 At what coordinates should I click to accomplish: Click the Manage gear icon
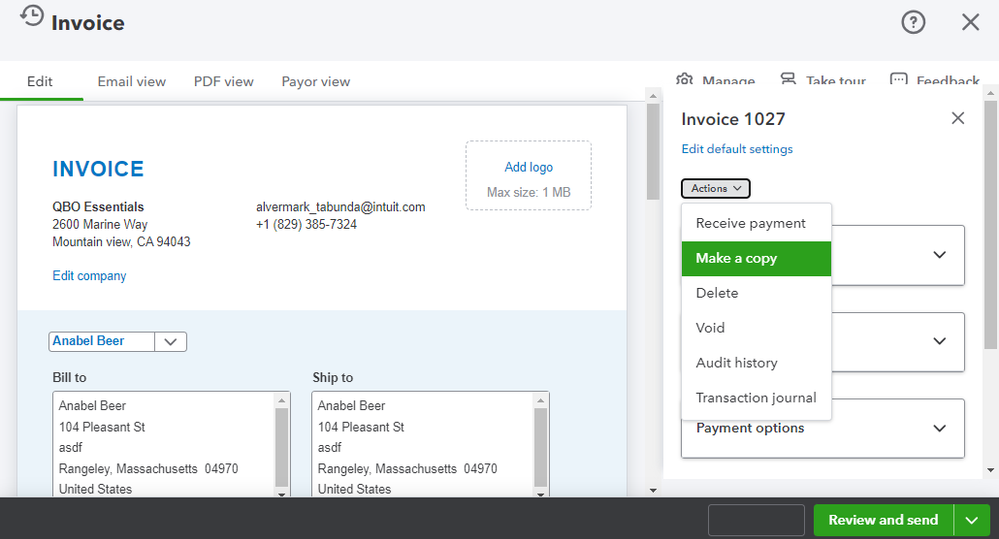click(684, 80)
